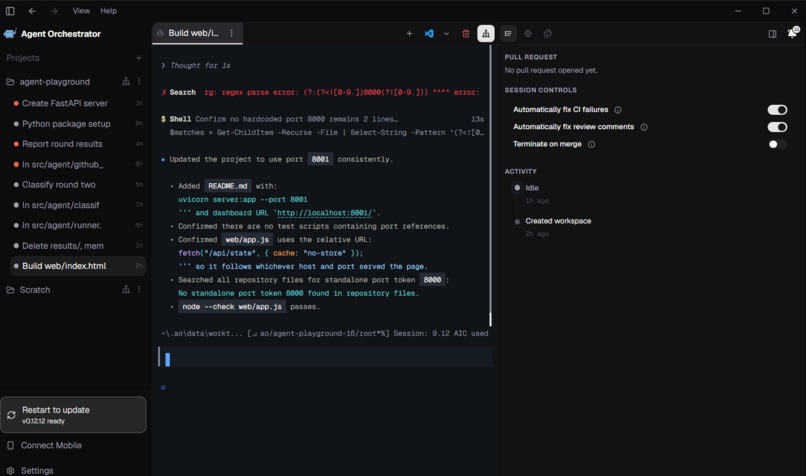806x476 pixels.
Task: Open the Help menu
Action: click(108, 11)
